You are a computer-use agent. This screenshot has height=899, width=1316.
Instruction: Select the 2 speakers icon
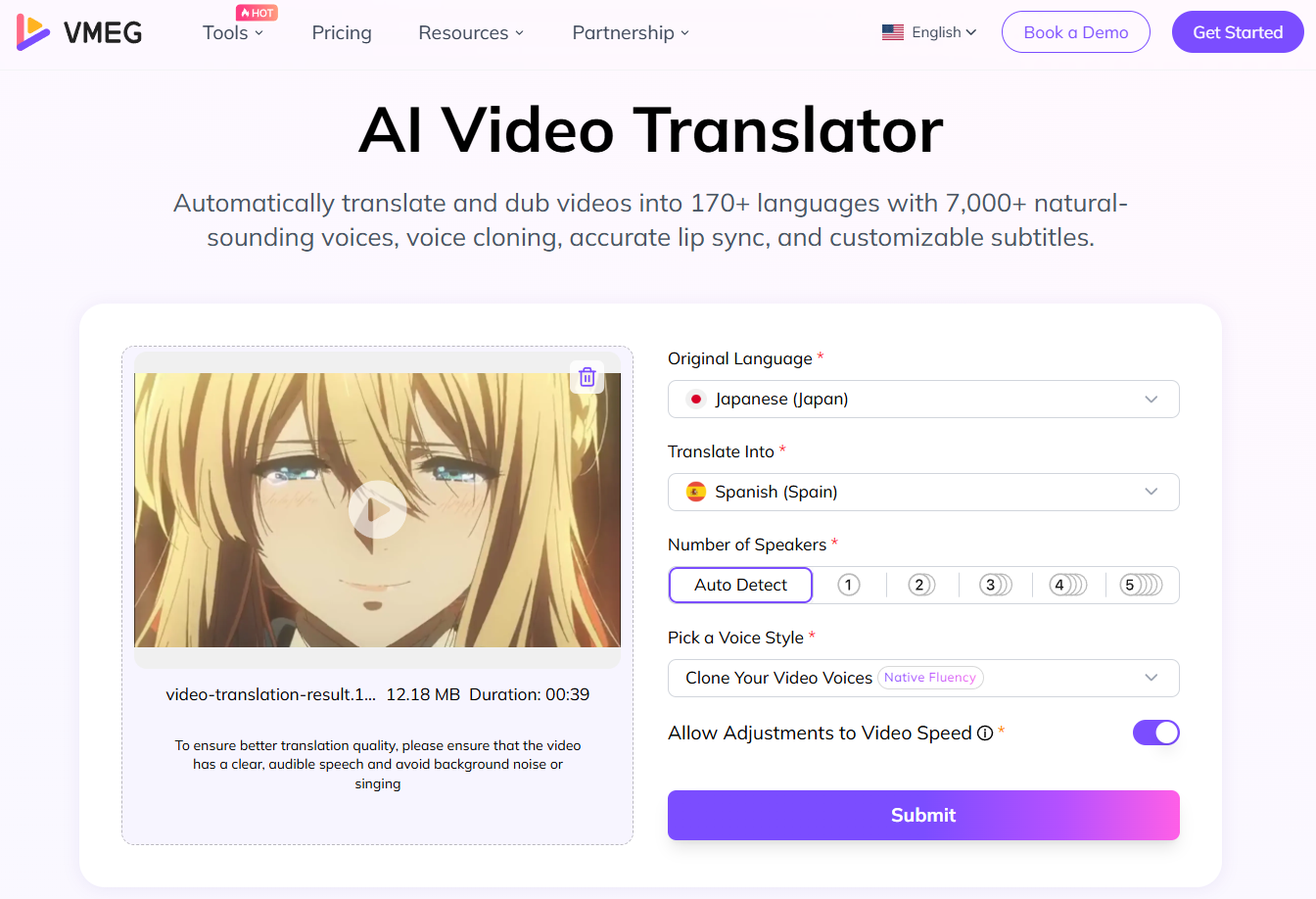pyautogui.click(x=921, y=585)
